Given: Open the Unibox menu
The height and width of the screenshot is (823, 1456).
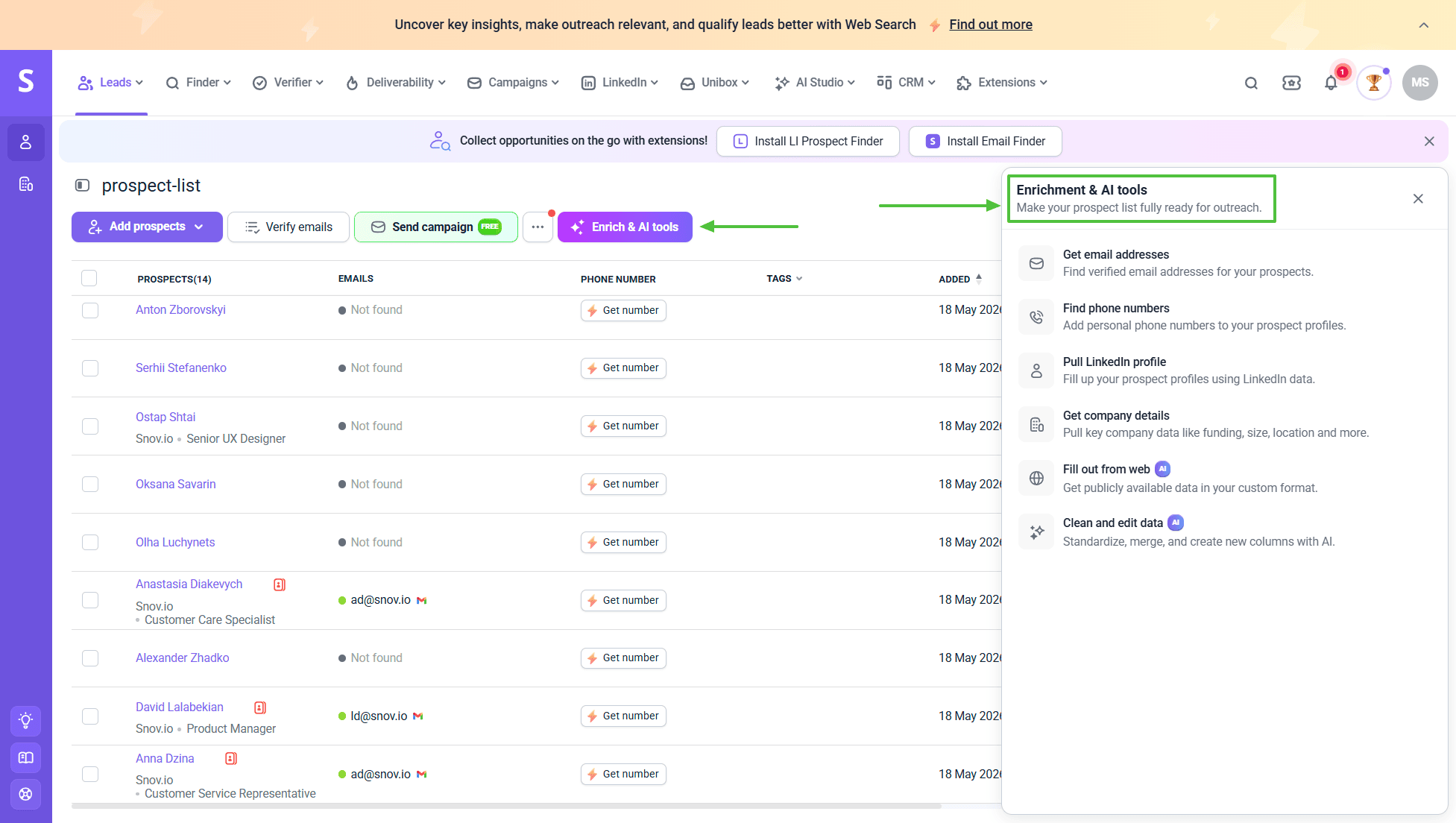Looking at the screenshot, I should pyautogui.click(x=714, y=83).
